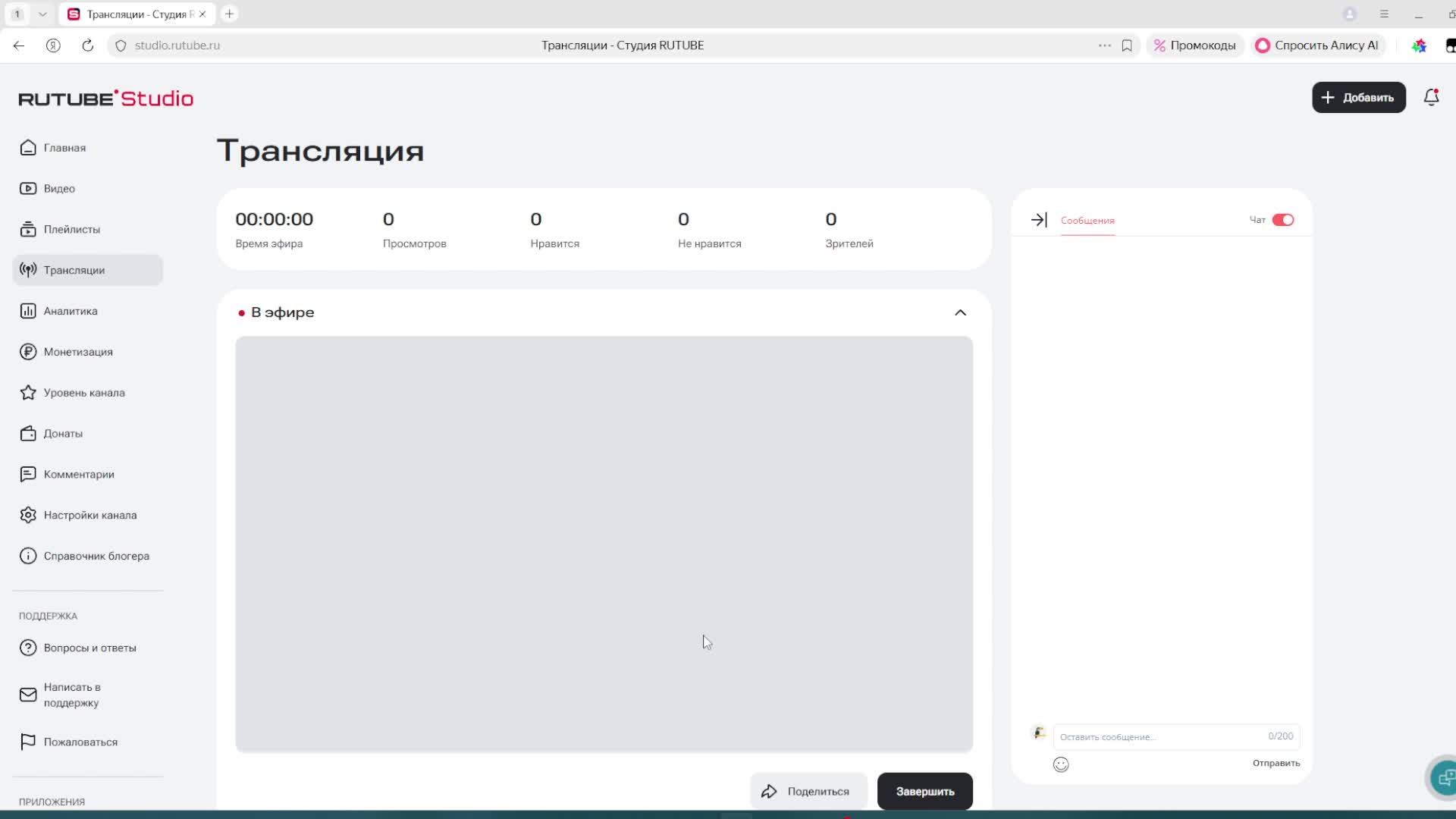Open Монетизация section in the sidebar
Viewport: 1456px width, 819px height.
77,352
